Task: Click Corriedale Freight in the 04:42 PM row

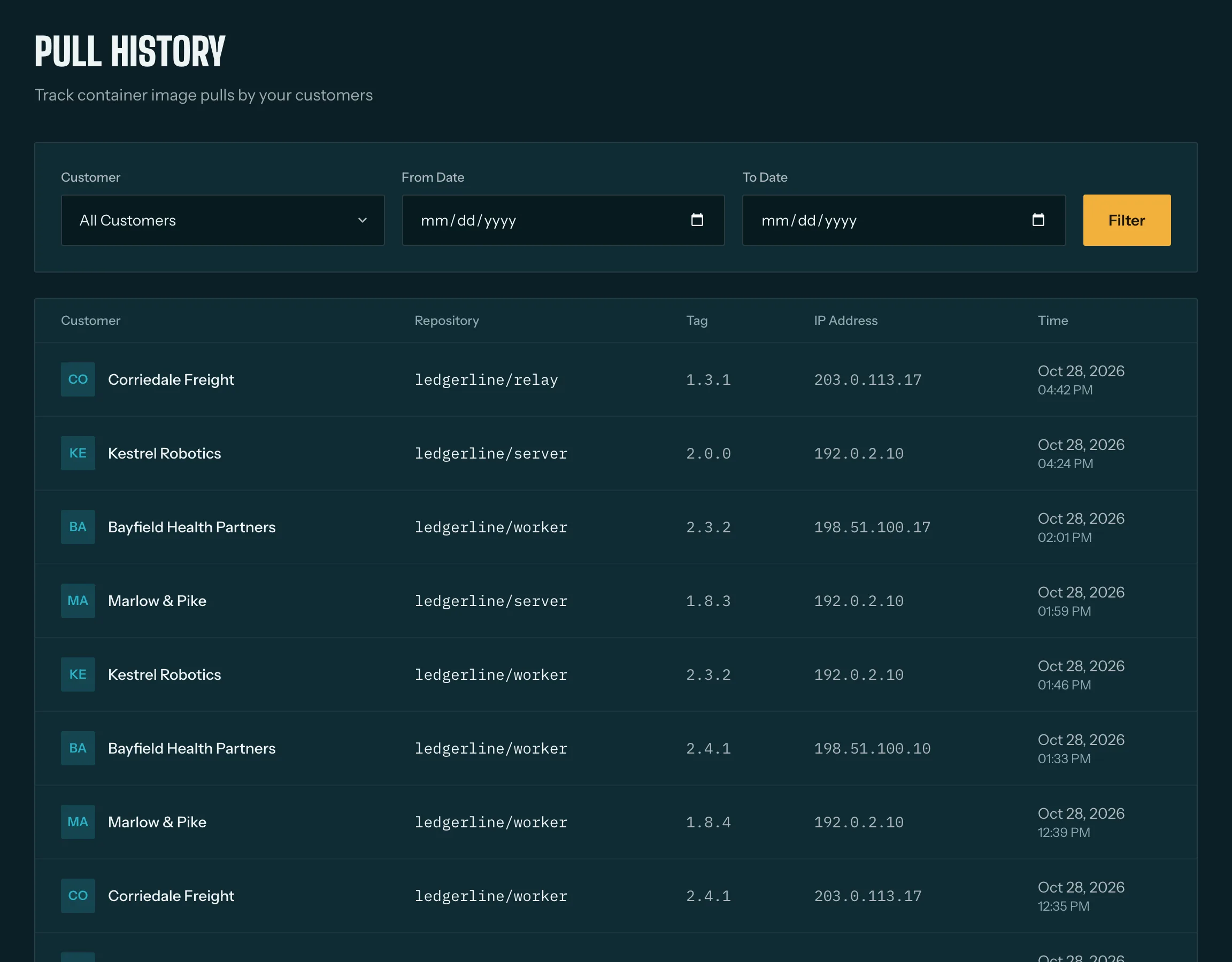Action: 171,379
